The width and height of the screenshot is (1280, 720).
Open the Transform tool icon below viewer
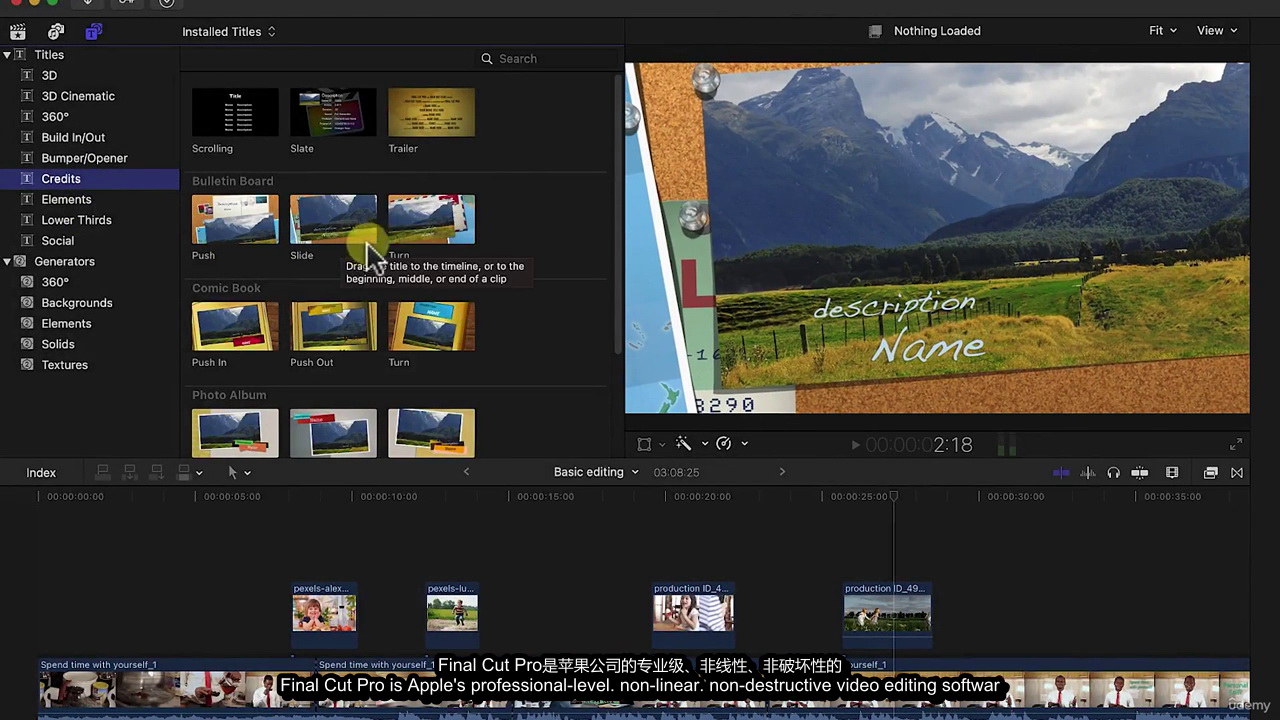pyautogui.click(x=644, y=444)
